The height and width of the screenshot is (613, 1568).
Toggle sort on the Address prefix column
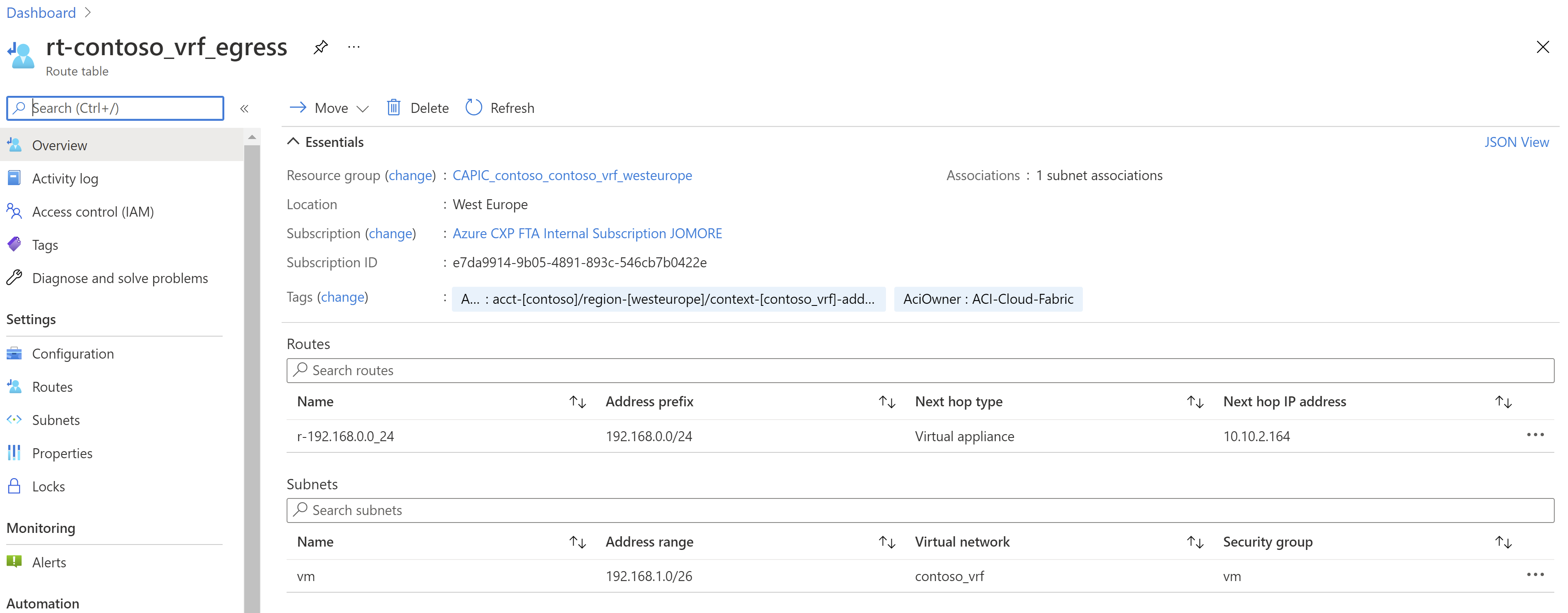coord(887,401)
